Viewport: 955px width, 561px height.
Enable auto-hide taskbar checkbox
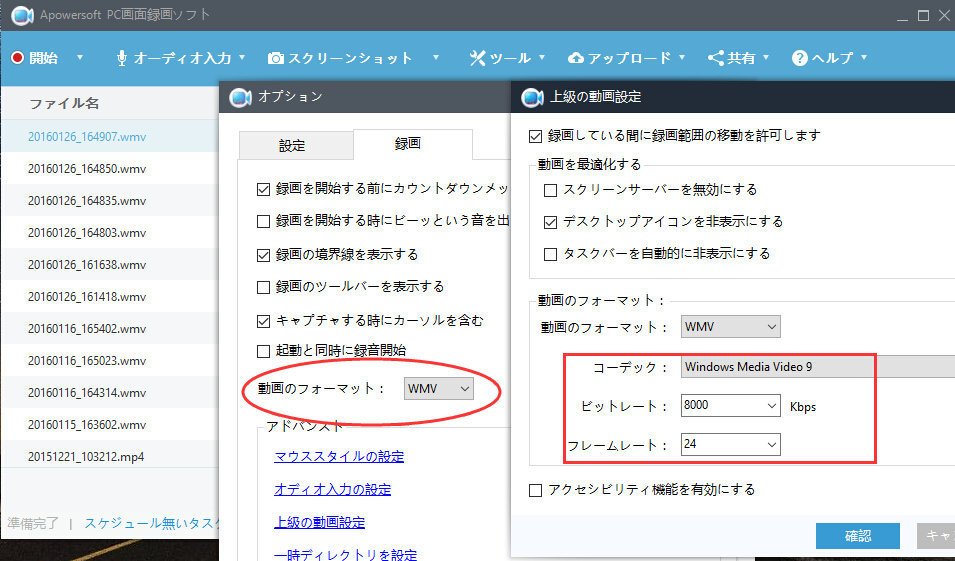(550, 254)
